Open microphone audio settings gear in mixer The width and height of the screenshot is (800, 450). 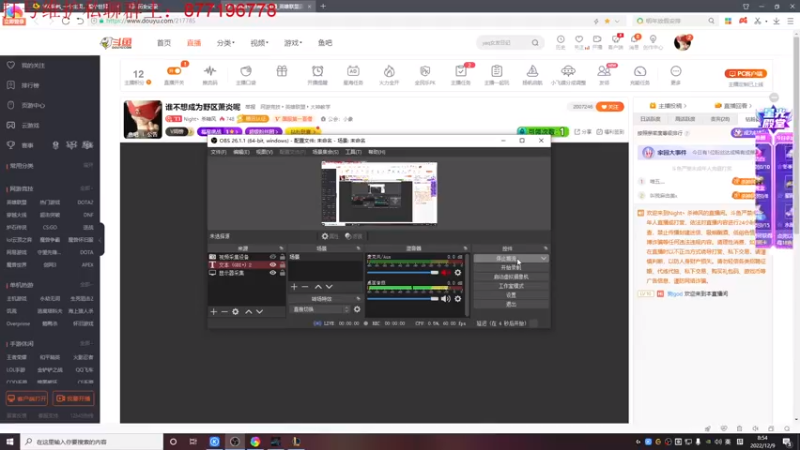(458, 272)
